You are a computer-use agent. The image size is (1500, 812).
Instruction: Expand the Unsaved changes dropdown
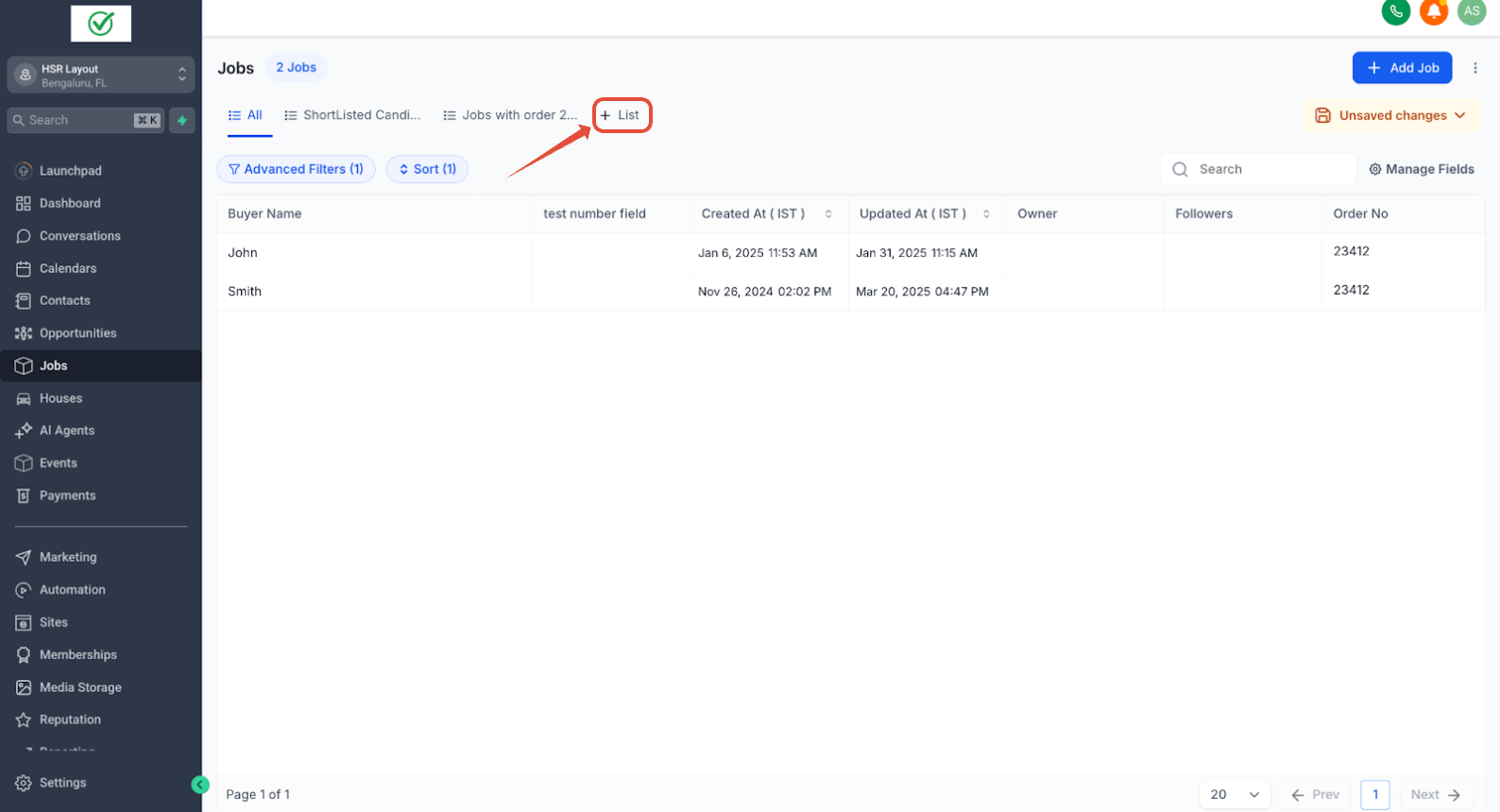(1392, 115)
